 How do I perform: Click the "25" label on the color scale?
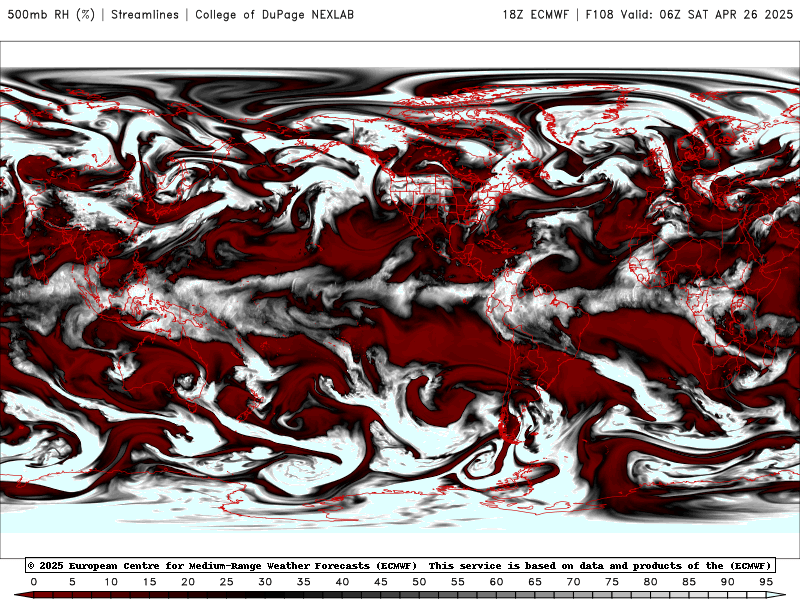tap(227, 582)
